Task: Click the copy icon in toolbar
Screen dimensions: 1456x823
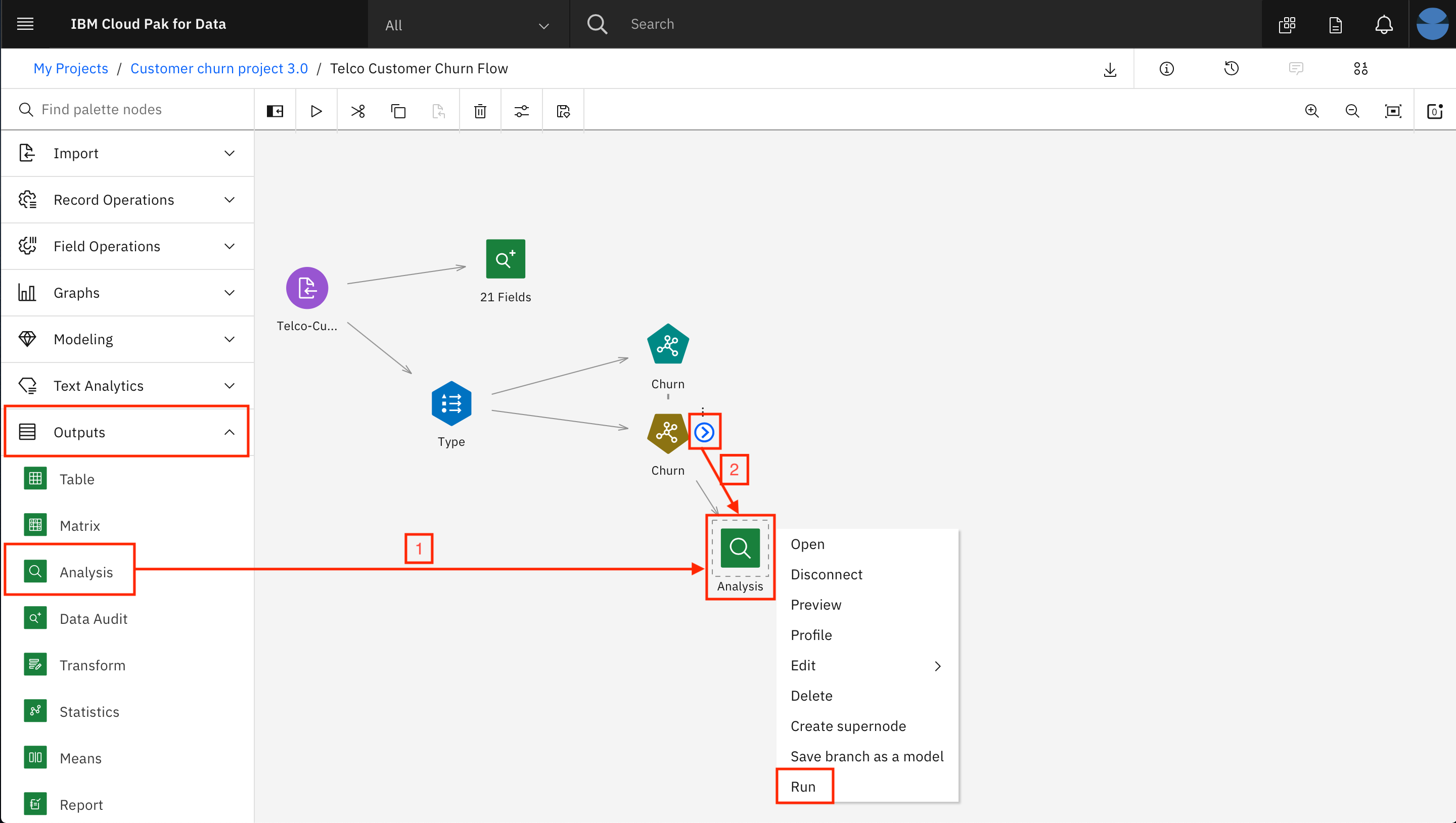Action: [398, 111]
